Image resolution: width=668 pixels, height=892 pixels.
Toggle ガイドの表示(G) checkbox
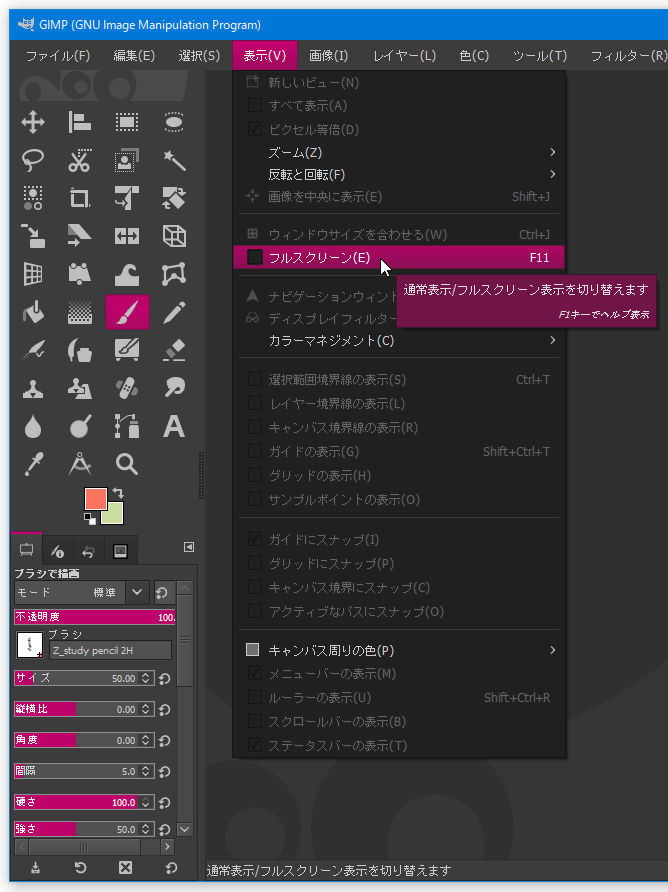(254, 451)
